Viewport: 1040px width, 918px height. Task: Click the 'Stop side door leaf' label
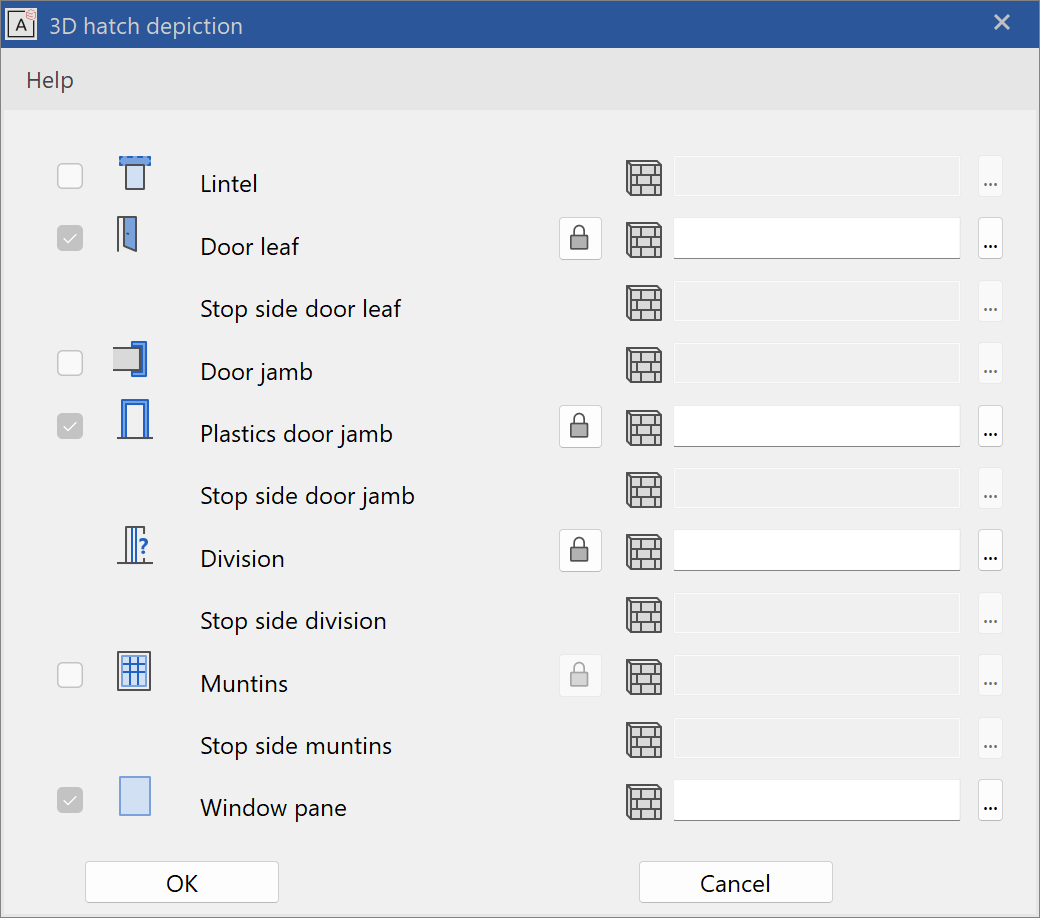pos(300,309)
